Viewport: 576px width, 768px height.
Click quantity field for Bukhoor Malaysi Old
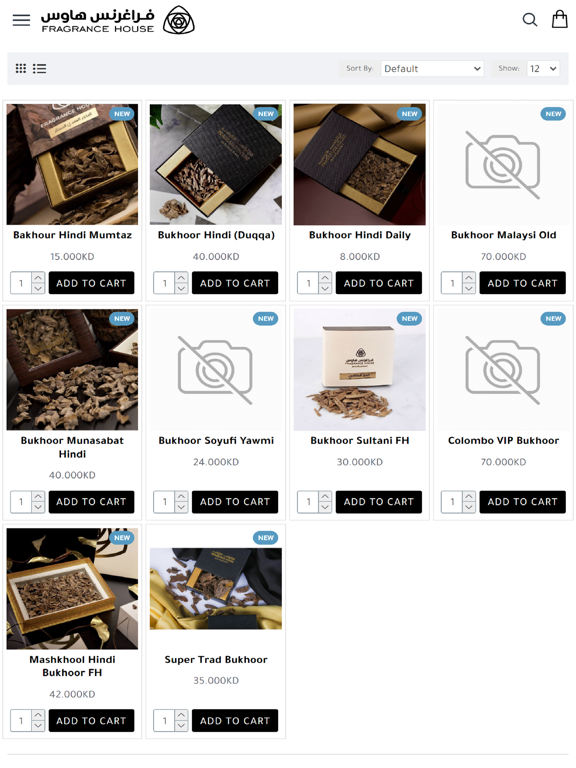452,283
